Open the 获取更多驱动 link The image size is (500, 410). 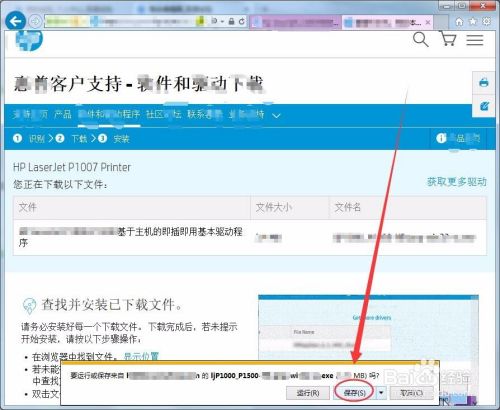(457, 182)
